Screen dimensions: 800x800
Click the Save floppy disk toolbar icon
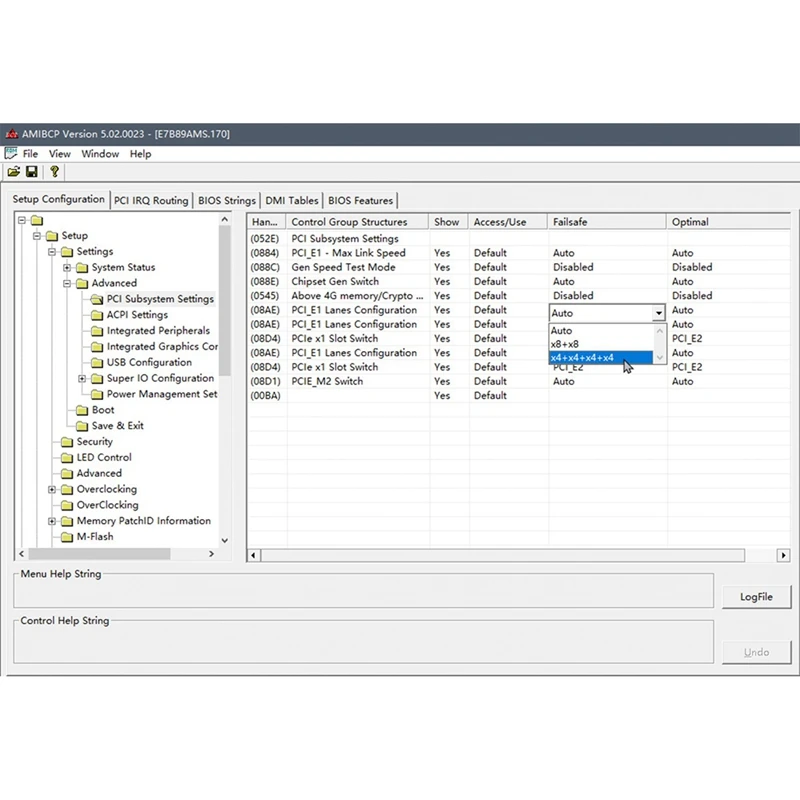[x=32, y=172]
